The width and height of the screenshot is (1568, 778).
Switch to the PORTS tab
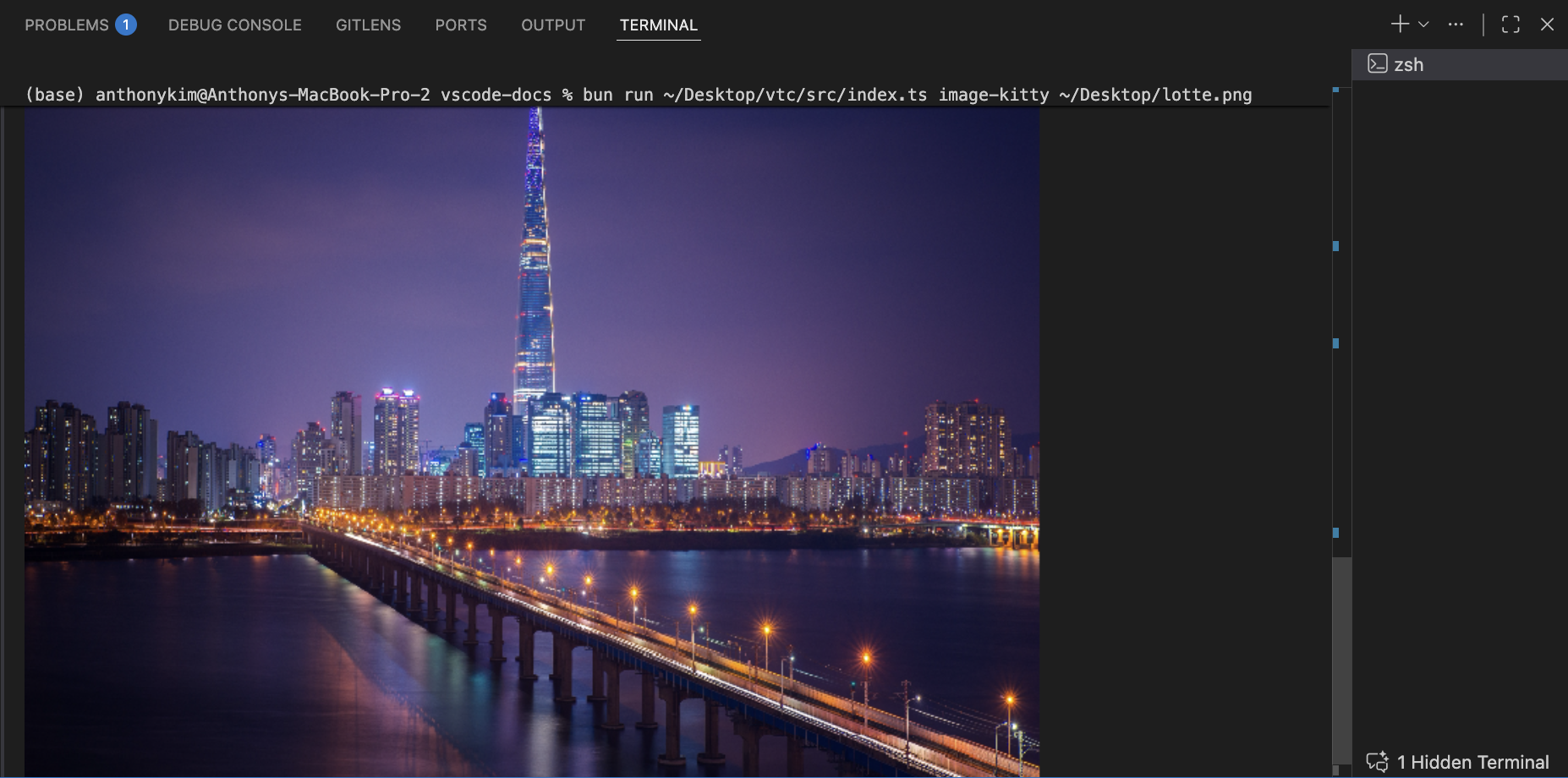(x=460, y=25)
